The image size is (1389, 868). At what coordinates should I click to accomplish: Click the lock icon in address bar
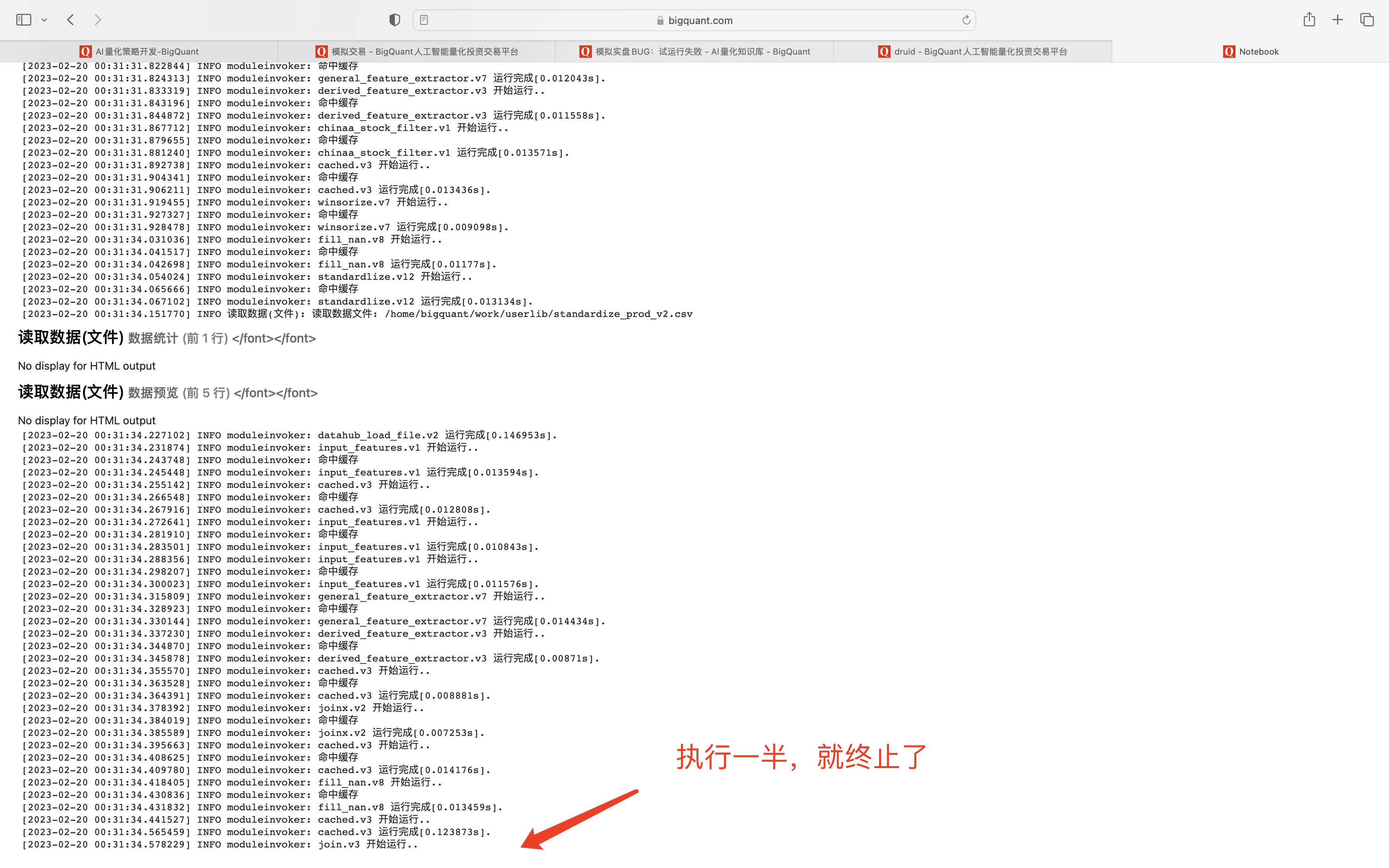coord(660,21)
